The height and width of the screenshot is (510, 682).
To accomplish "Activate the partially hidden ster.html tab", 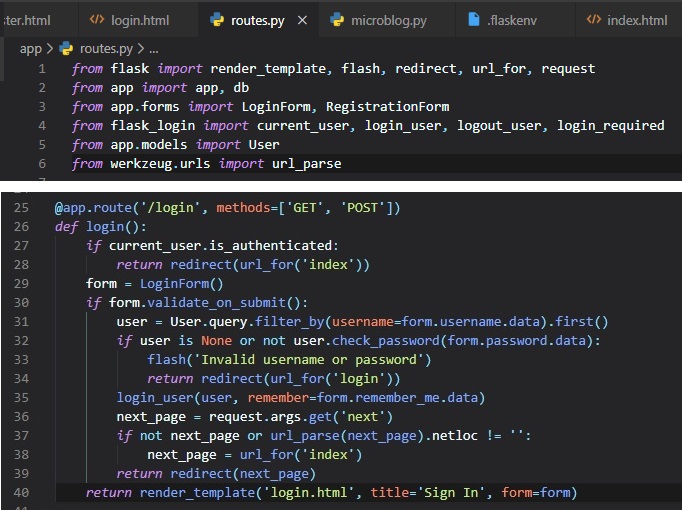I will coord(27,20).
